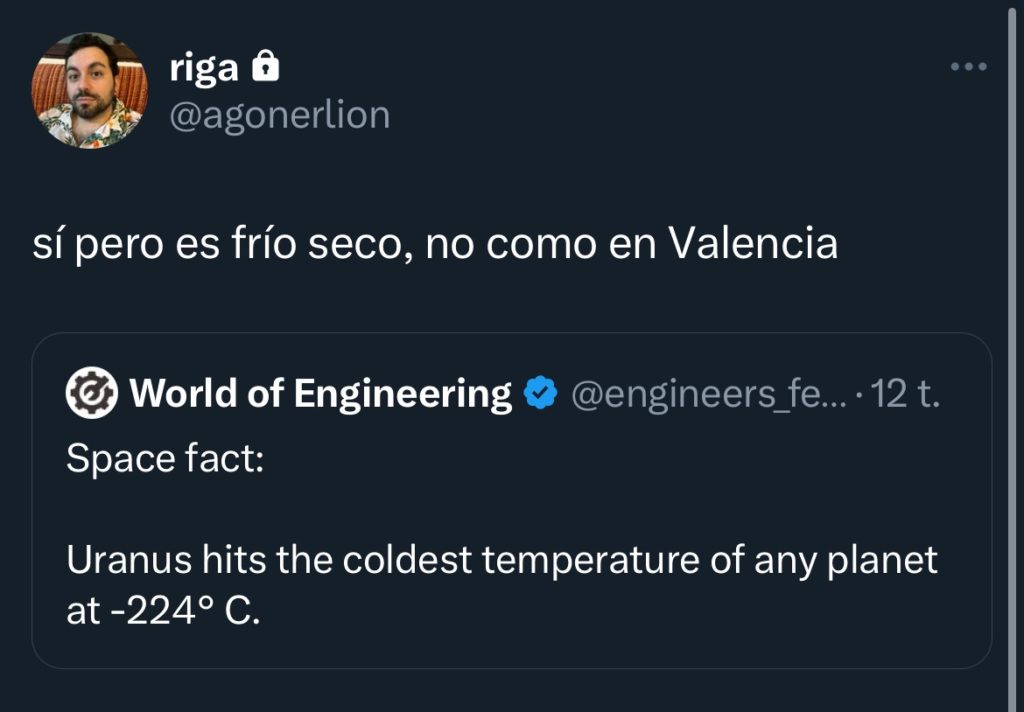1024x712 pixels.
Task: Click the blue verified checkmark badge
Action: [541, 395]
